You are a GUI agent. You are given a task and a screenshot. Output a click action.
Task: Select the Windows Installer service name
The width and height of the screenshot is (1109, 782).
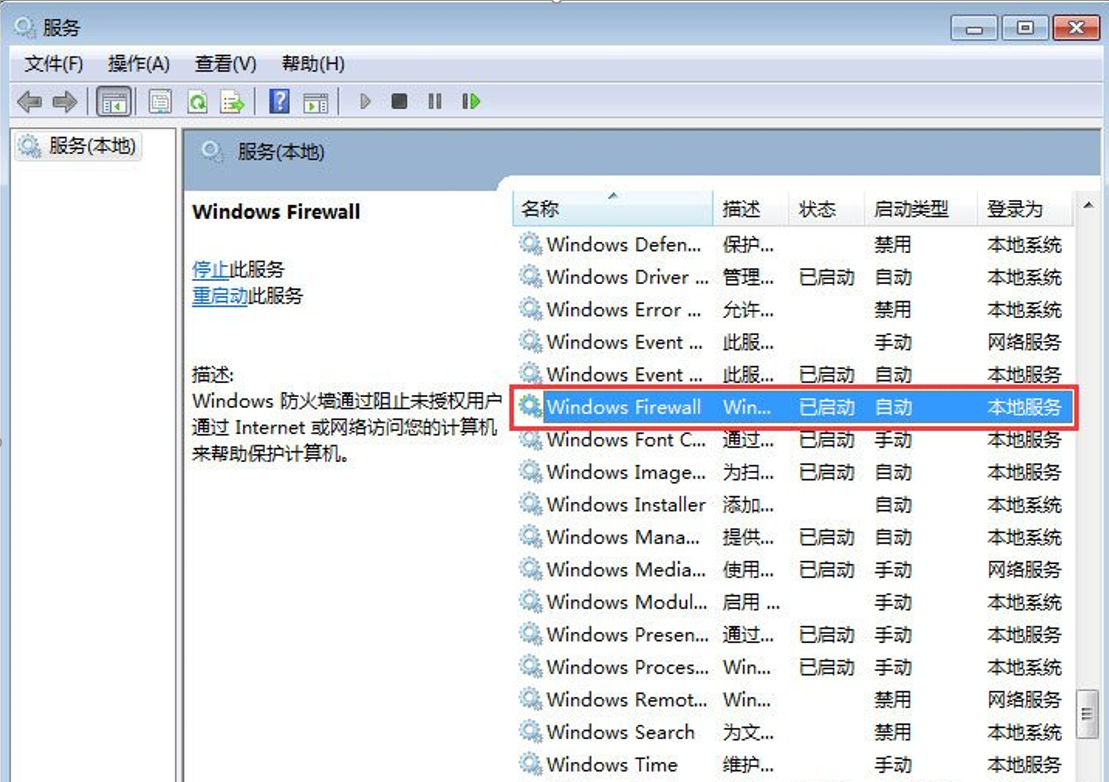(626, 504)
